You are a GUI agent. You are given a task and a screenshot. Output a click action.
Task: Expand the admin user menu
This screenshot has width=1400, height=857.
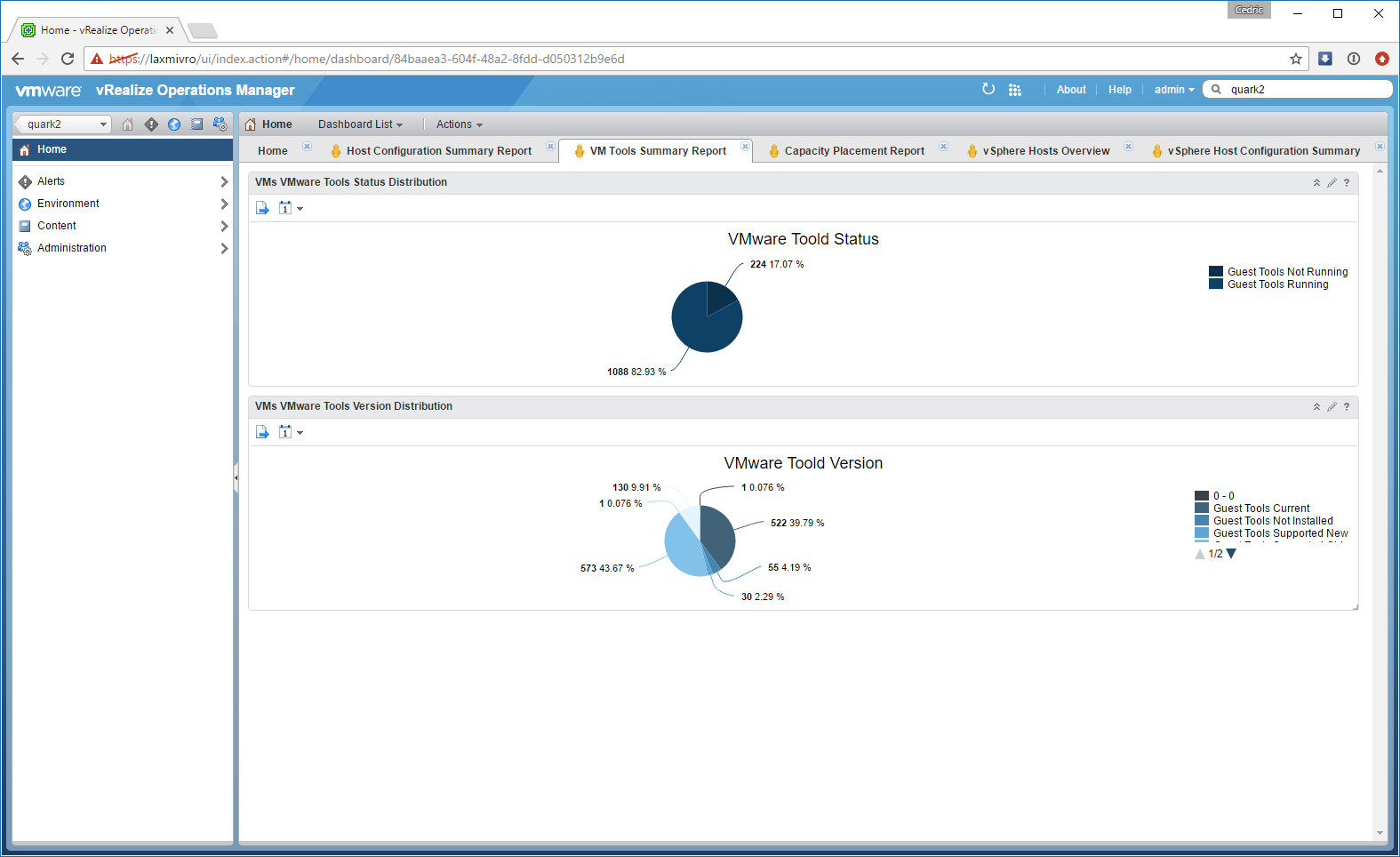[1173, 90]
